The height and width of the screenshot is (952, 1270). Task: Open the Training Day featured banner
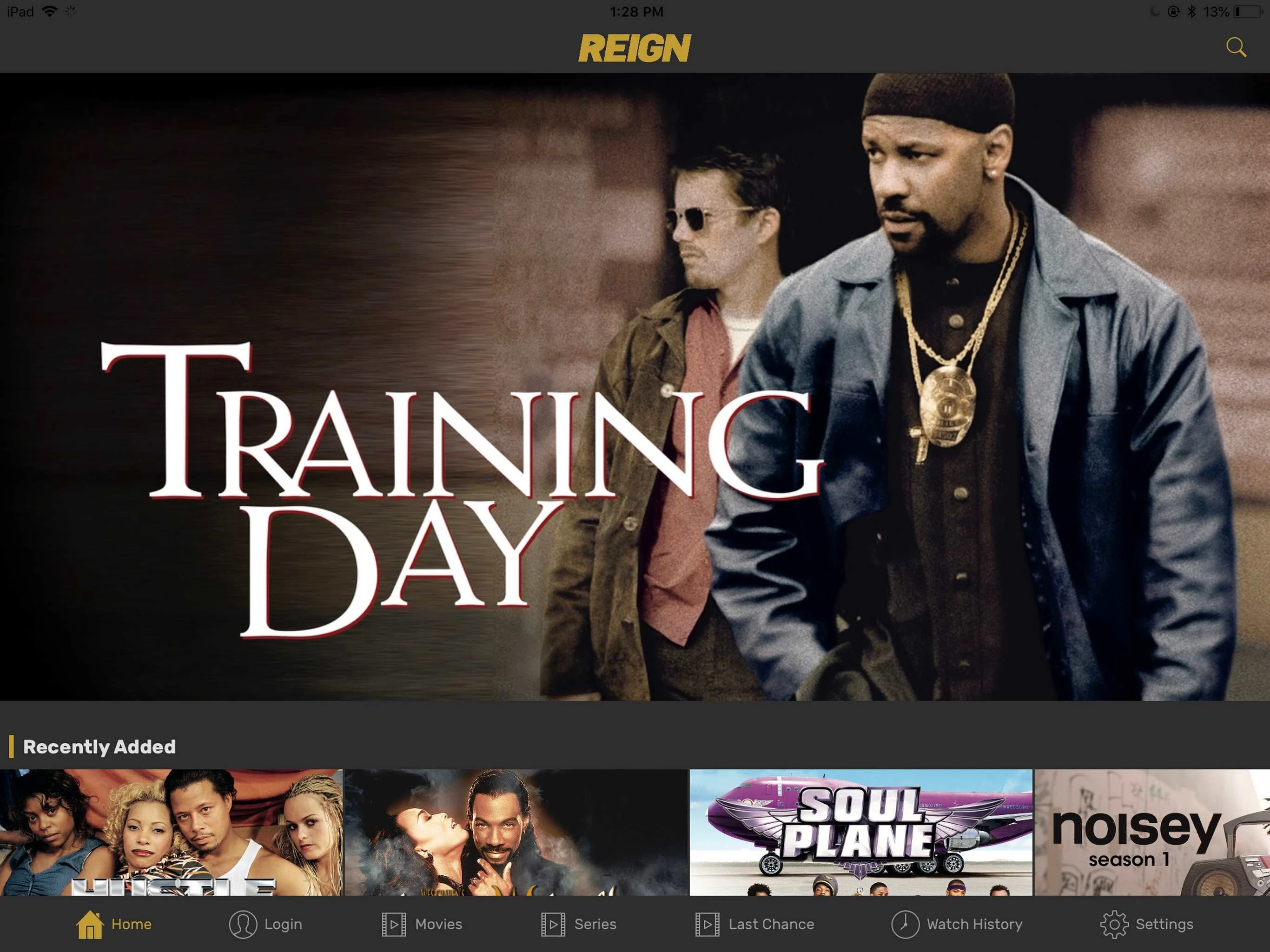pyautogui.click(x=635, y=386)
